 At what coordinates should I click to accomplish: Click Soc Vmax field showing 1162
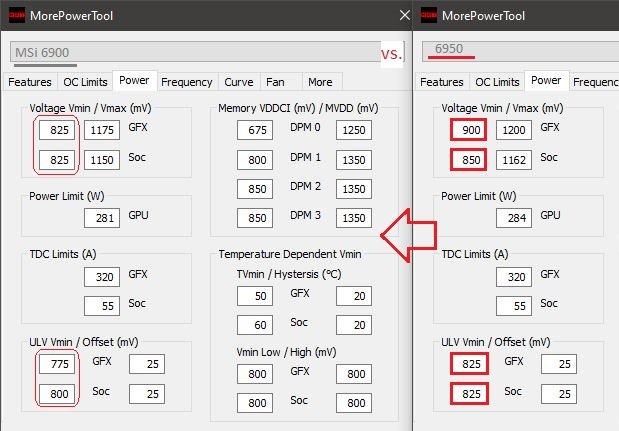(x=514, y=160)
